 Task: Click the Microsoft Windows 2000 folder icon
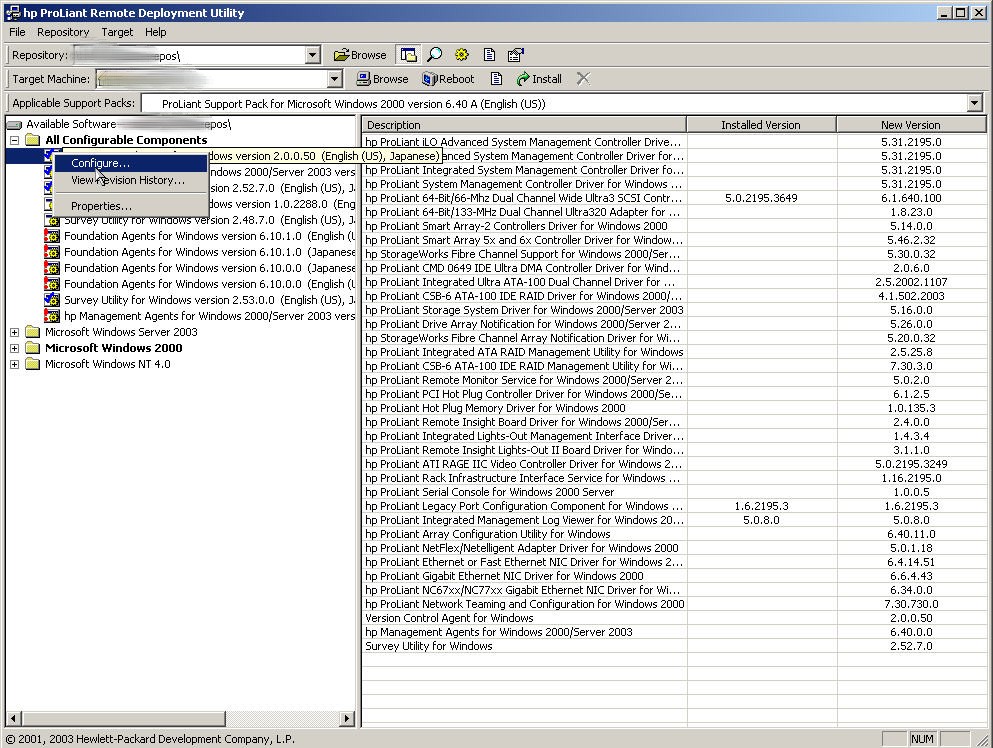(x=32, y=348)
